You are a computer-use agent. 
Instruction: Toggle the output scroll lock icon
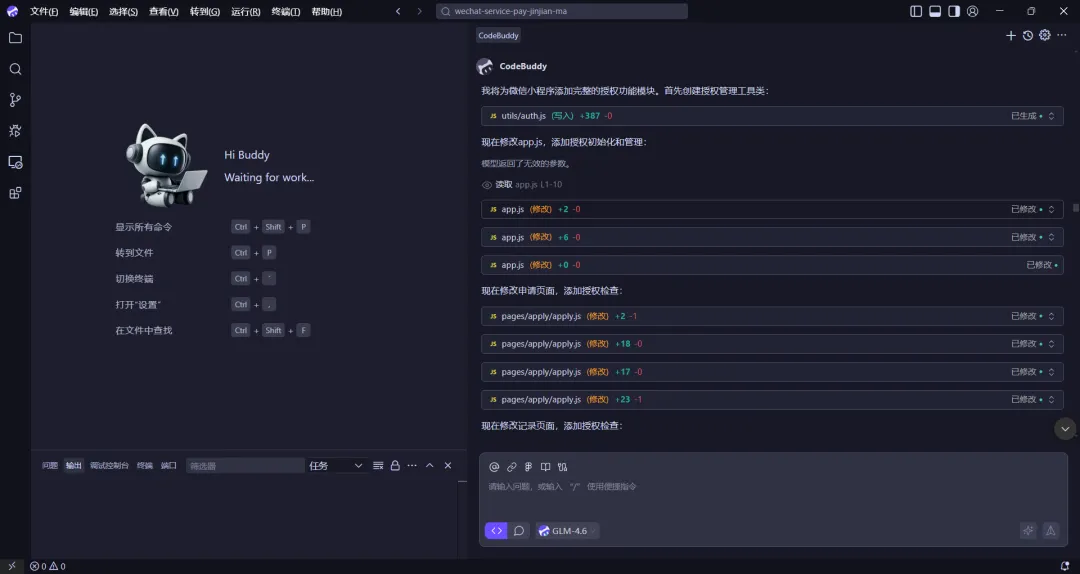coord(395,466)
